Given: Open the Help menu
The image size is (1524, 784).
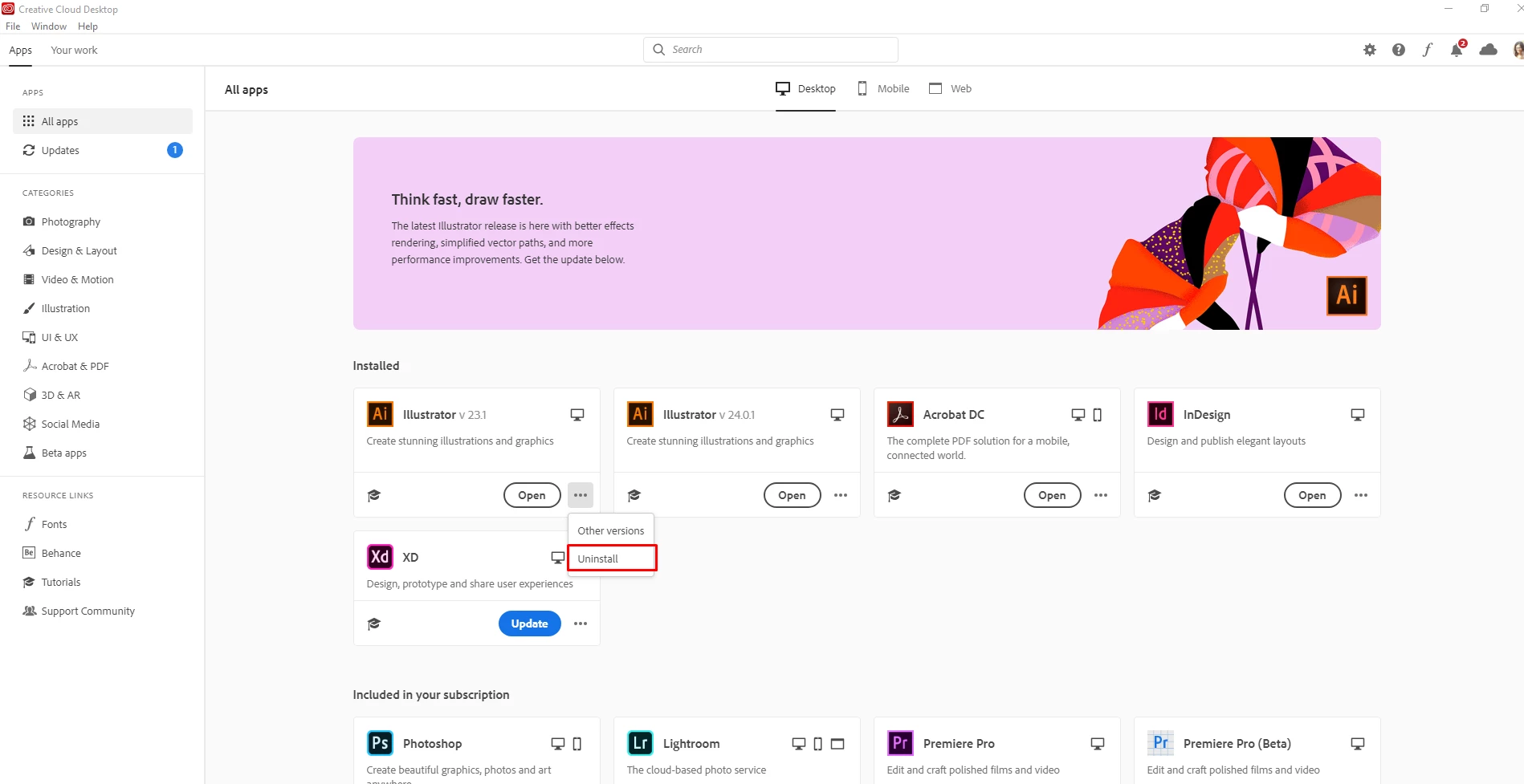Looking at the screenshot, I should tap(88, 26).
